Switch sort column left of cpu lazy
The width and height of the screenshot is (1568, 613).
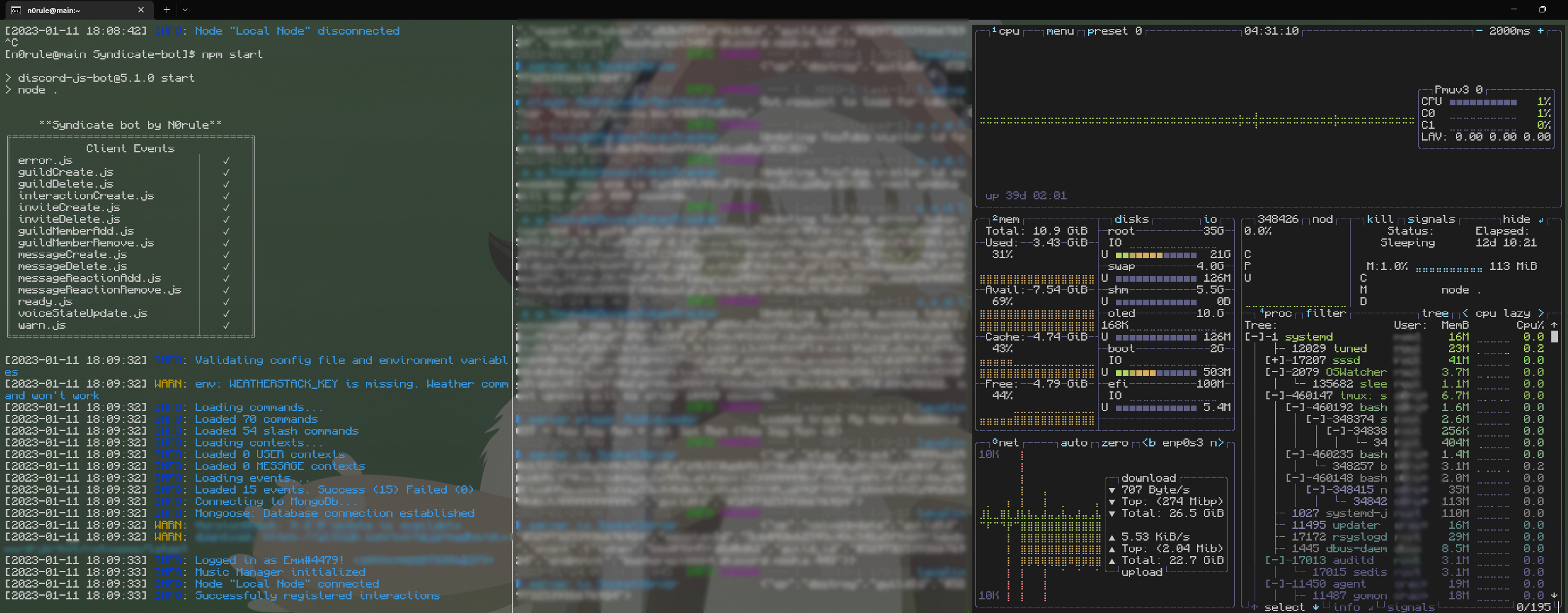click(1465, 313)
